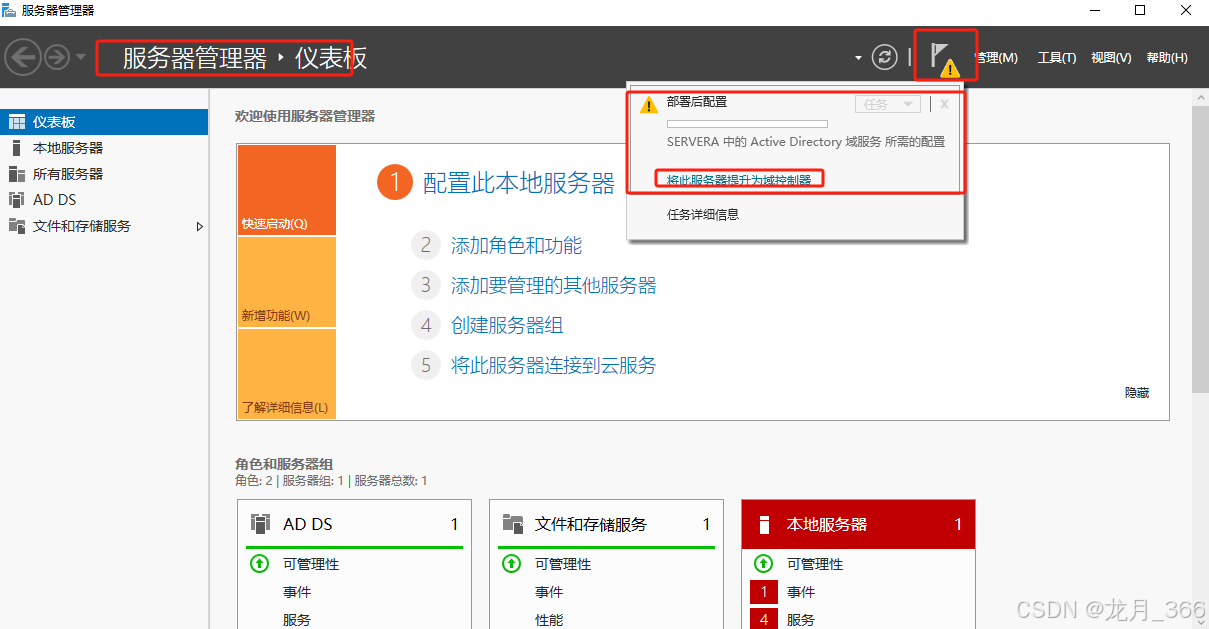Click the 文件和存储服务 tile icon

pyautogui.click(x=513, y=524)
